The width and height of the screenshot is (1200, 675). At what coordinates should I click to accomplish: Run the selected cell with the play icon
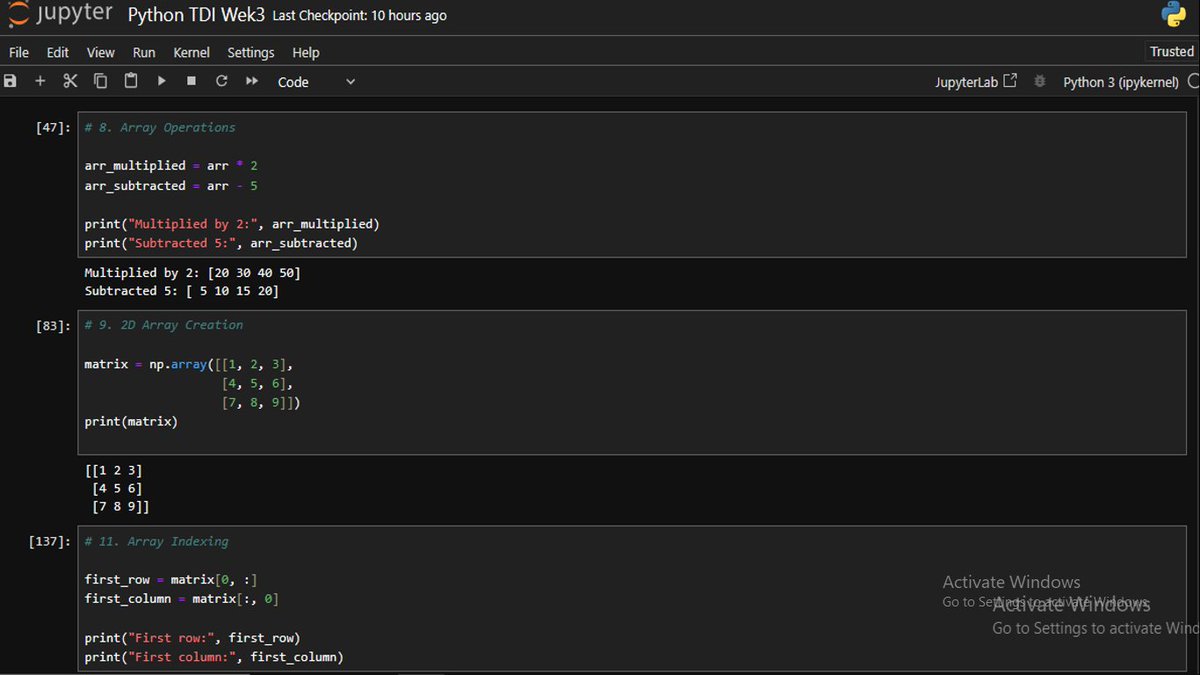(x=161, y=82)
